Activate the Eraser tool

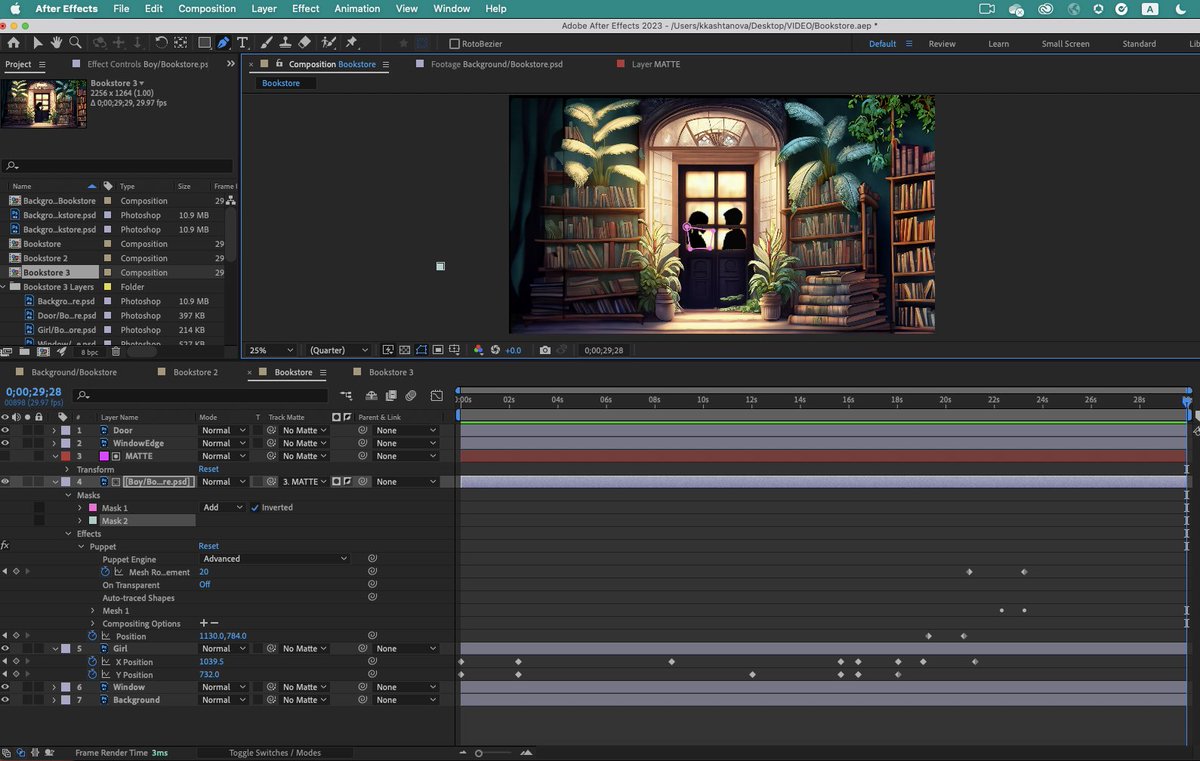point(305,43)
